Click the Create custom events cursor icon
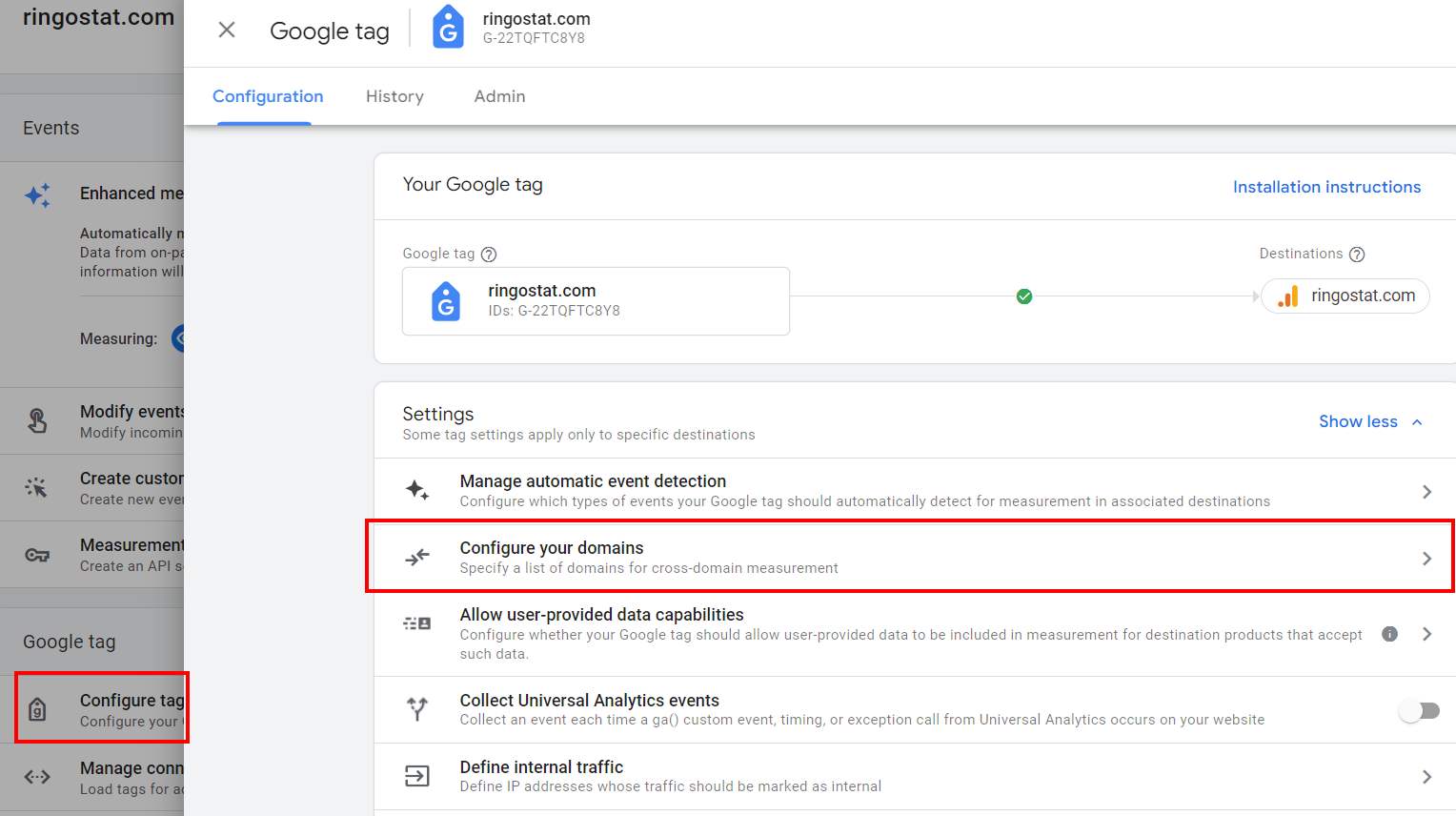This screenshot has width=1456, height=816. [36, 487]
